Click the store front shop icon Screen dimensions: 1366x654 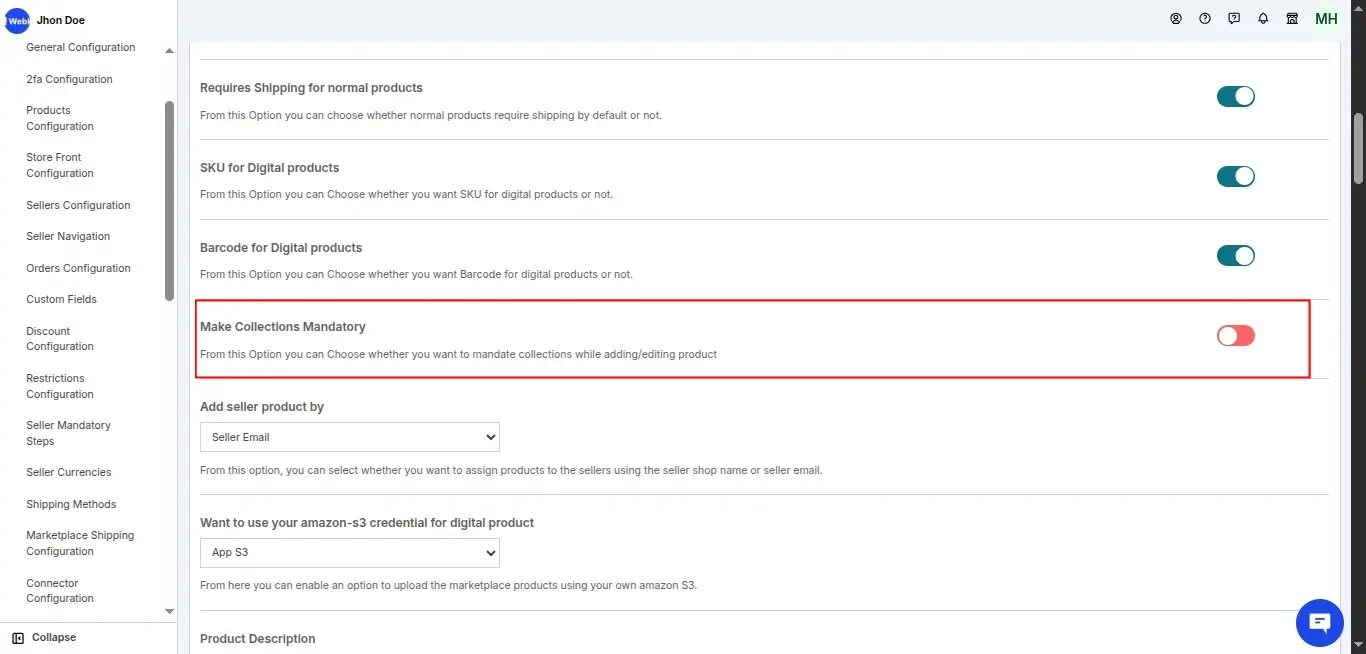point(1292,18)
